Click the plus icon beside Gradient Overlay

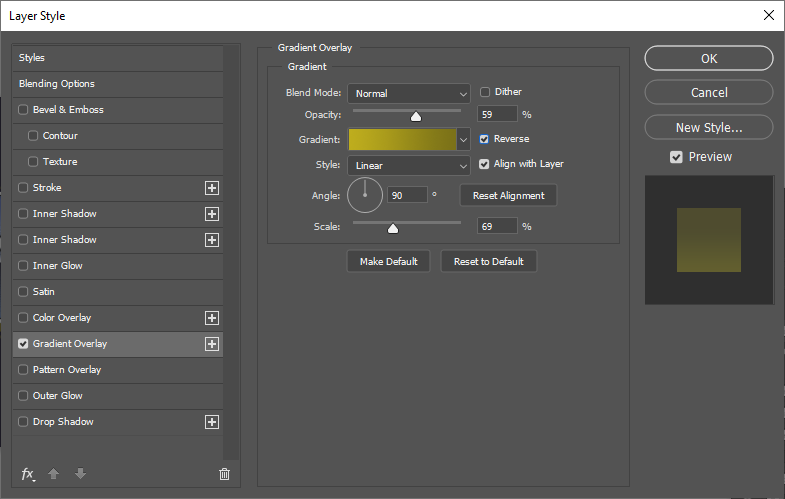pyautogui.click(x=211, y=344)
